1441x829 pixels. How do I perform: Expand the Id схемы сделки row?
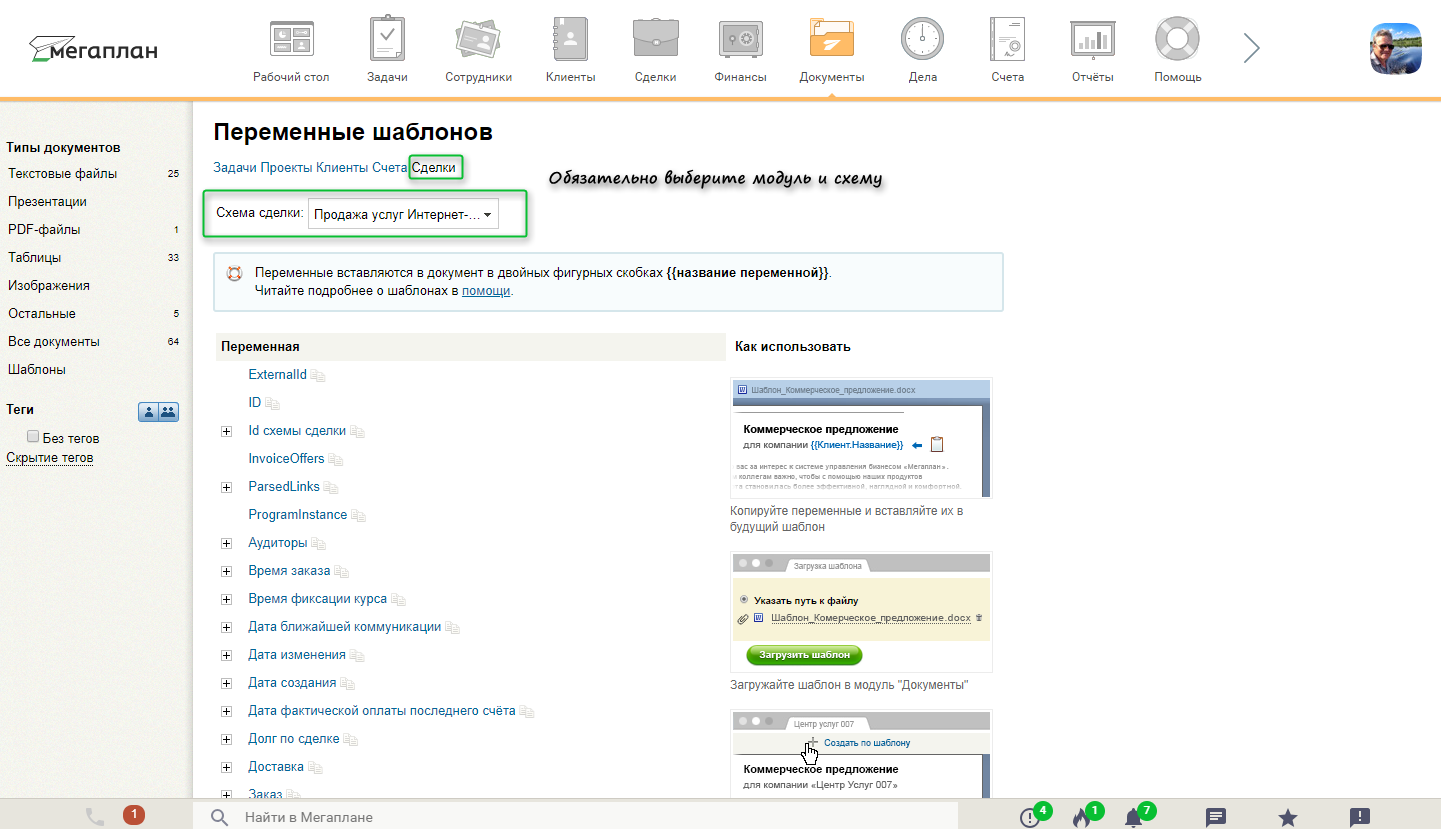coord(226,432)
